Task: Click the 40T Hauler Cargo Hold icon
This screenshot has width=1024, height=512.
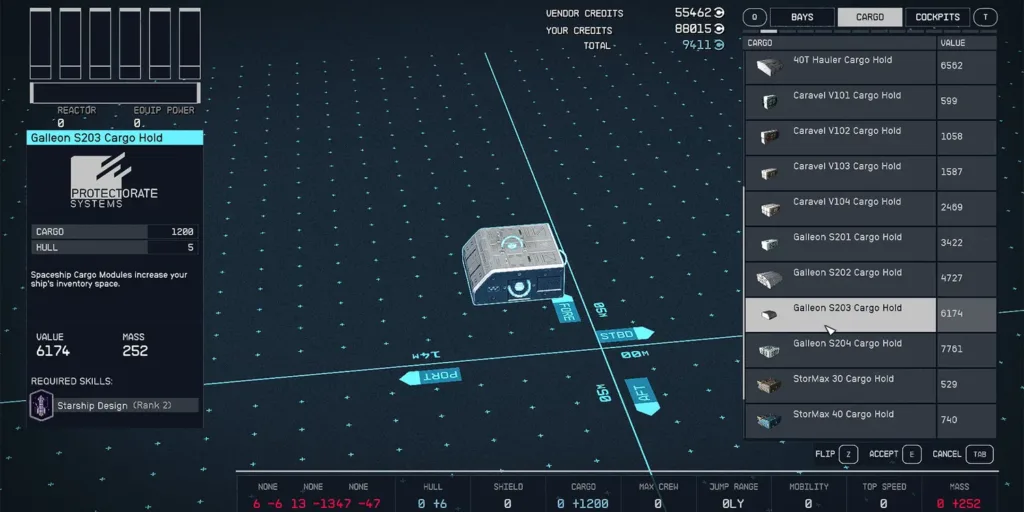Action: click(769, 67)
